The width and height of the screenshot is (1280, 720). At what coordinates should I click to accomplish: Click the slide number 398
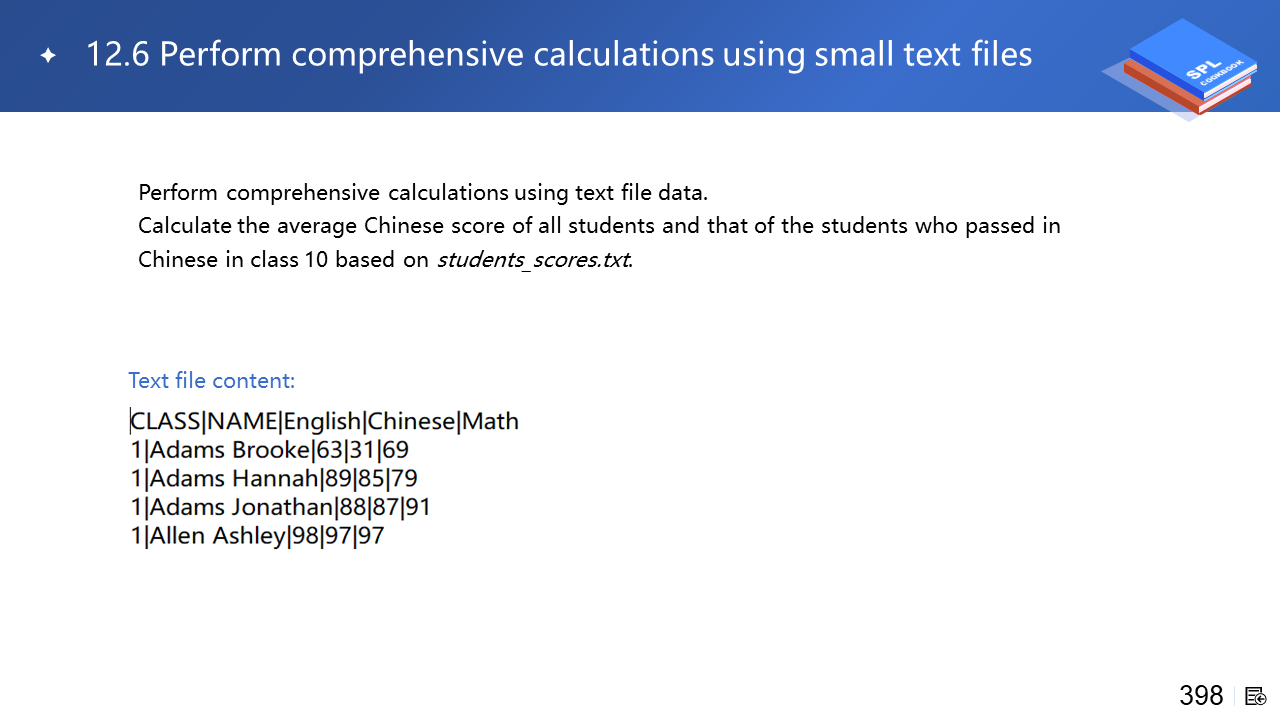pos(1201,696)
